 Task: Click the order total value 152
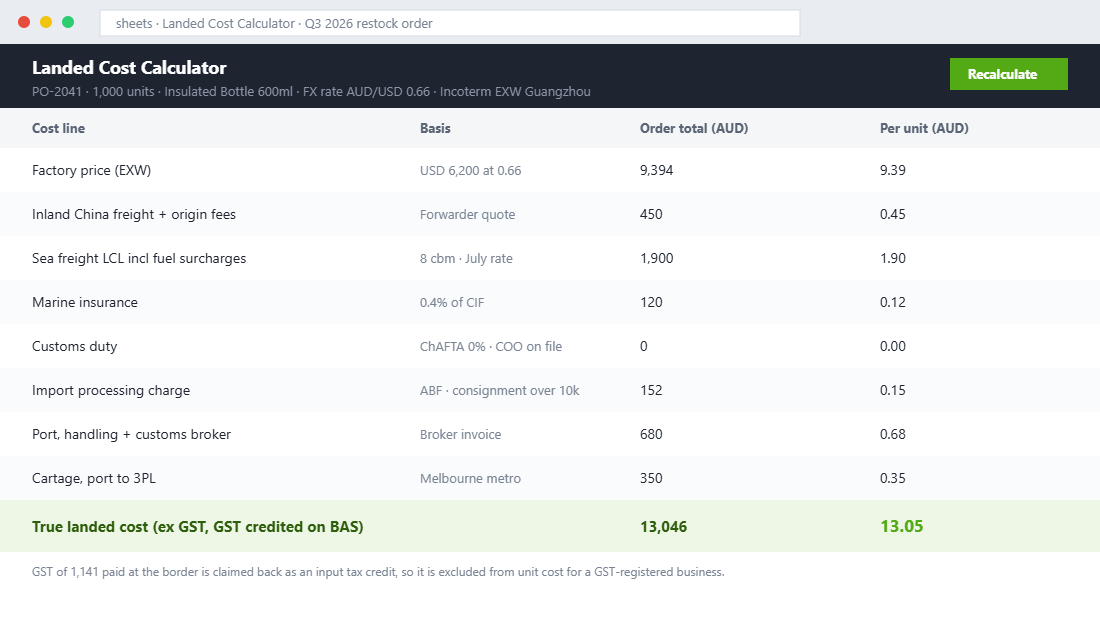pos(650,390)
